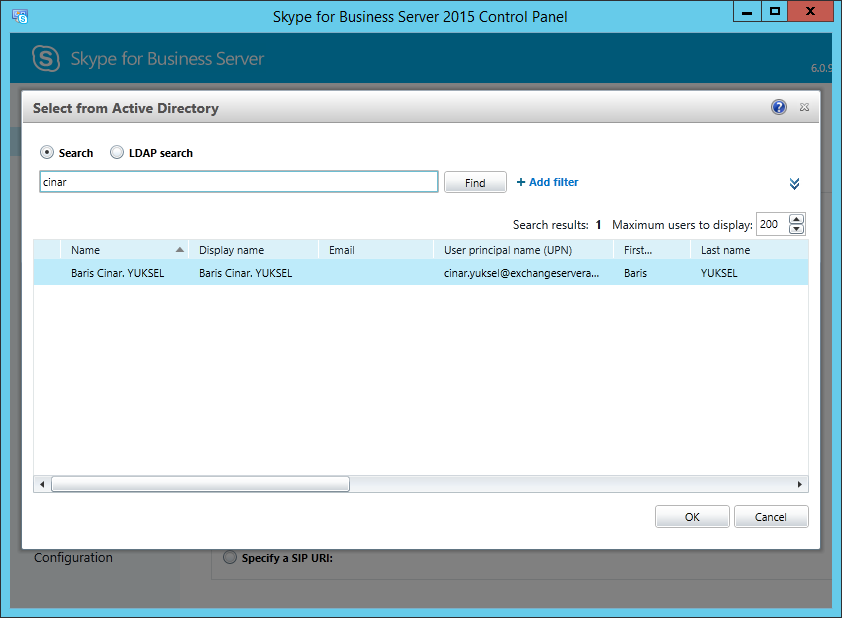The height and width of the screenshot is (618, 842).
Task: Select the Specify a SIP URI radio button
Action: pos(229,557)
